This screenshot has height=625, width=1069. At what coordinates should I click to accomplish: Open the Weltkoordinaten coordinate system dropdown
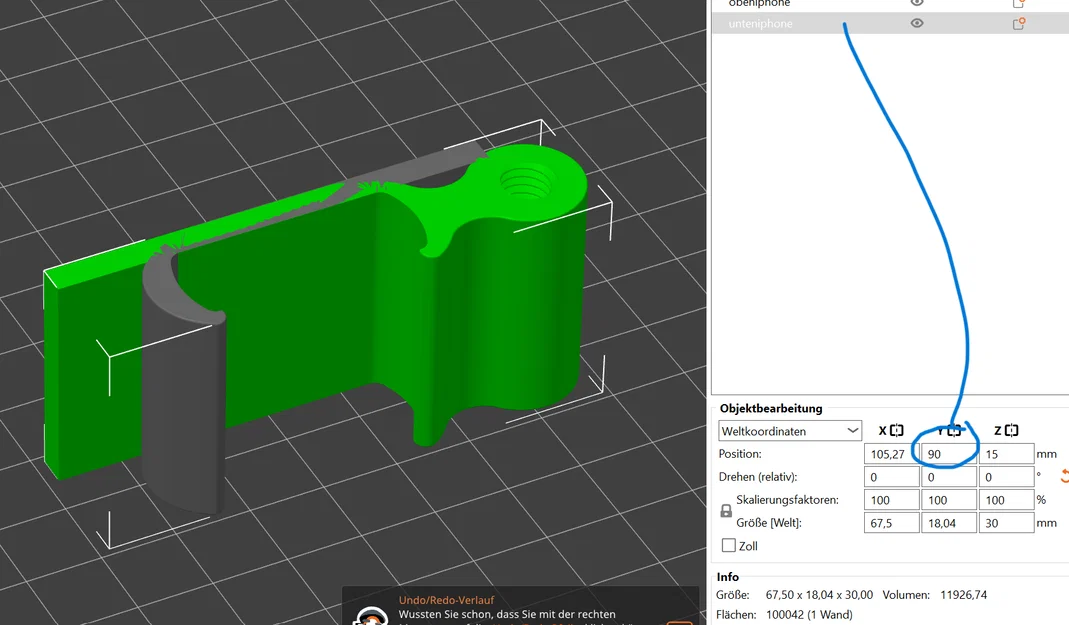[790, 431]
